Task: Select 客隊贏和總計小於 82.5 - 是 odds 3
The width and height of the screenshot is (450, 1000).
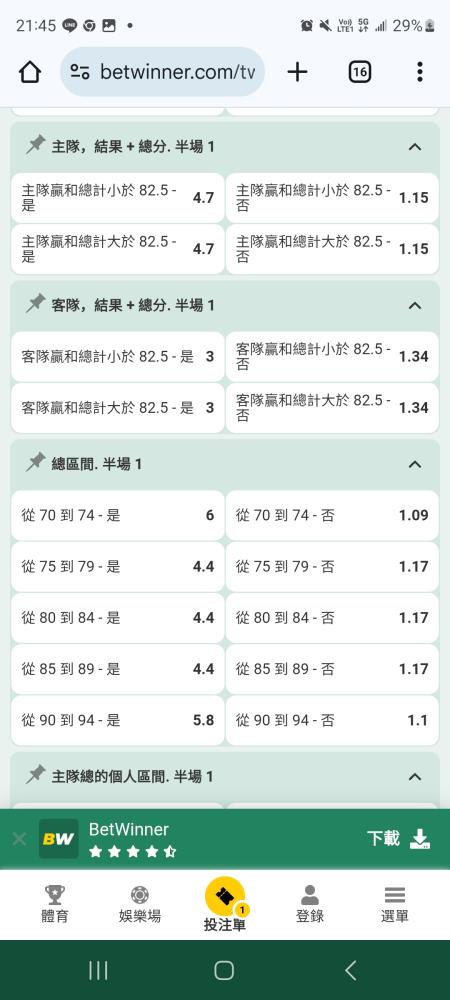Action: pyautogui.click(x=118, y=357)
